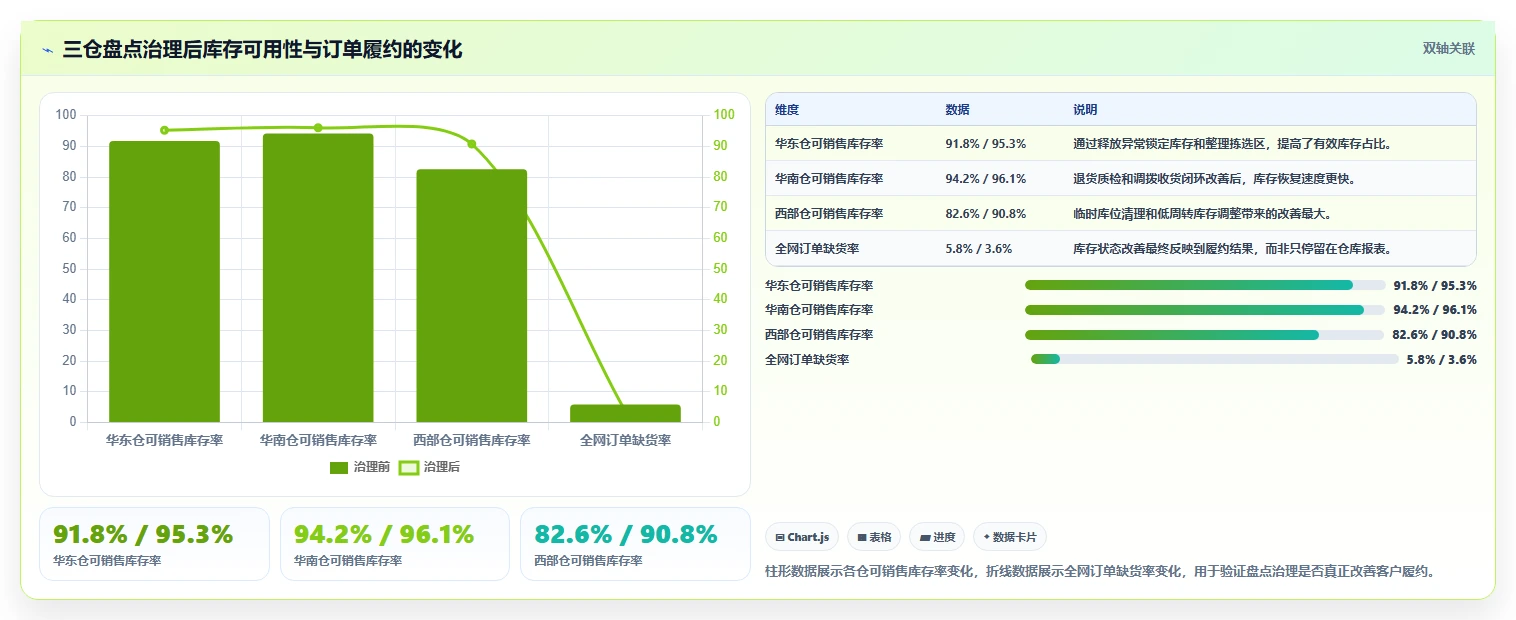Click the green 治理前 legend color box

pos(339,467)
